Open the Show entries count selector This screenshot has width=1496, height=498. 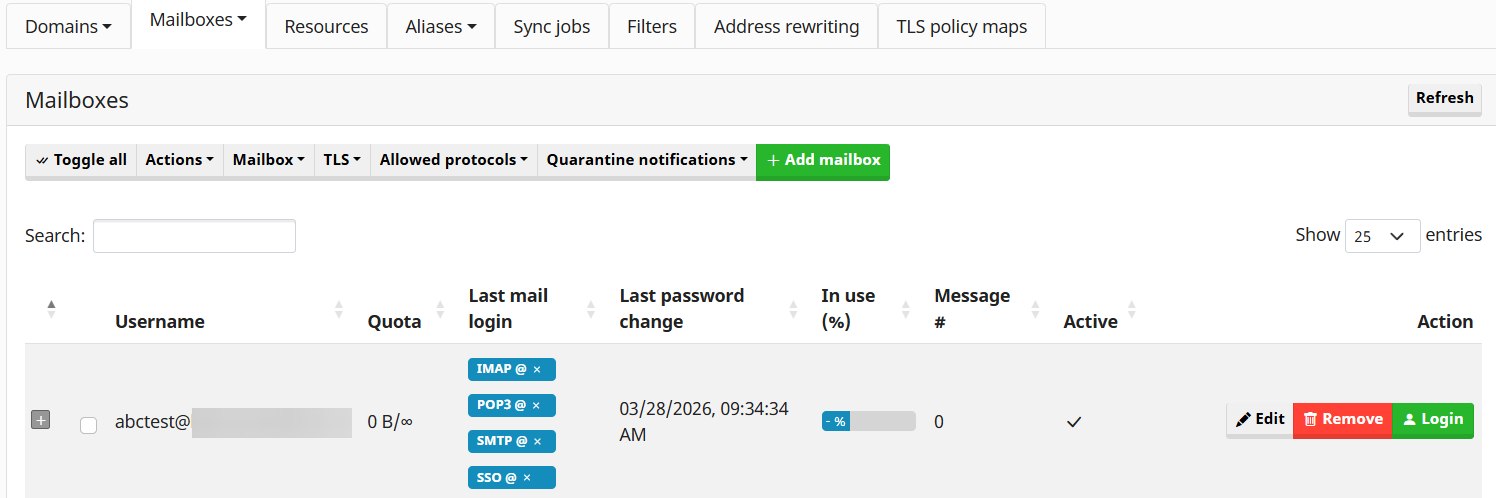click(1382, 236)
